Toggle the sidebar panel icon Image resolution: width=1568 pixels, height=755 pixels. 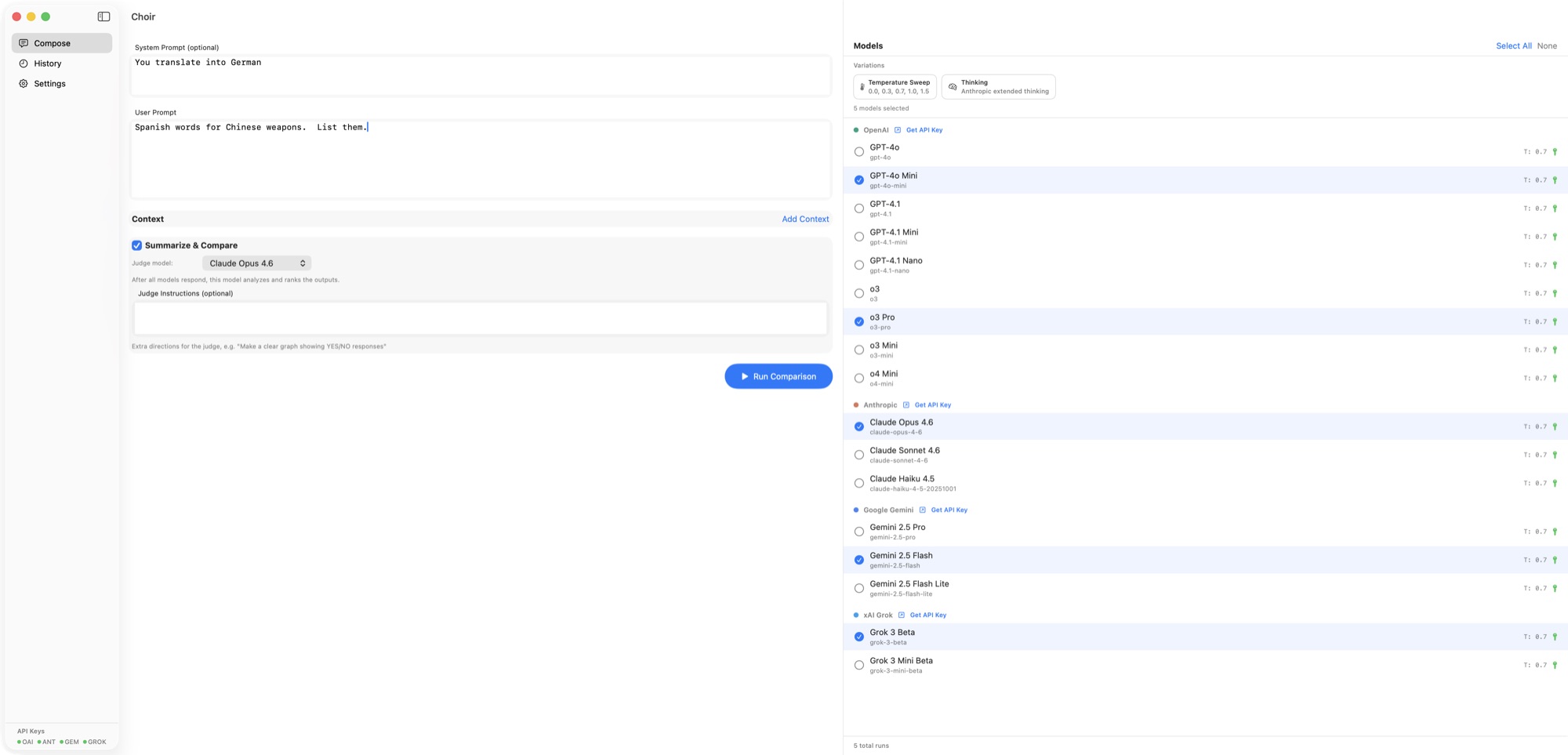pos(103,16)
